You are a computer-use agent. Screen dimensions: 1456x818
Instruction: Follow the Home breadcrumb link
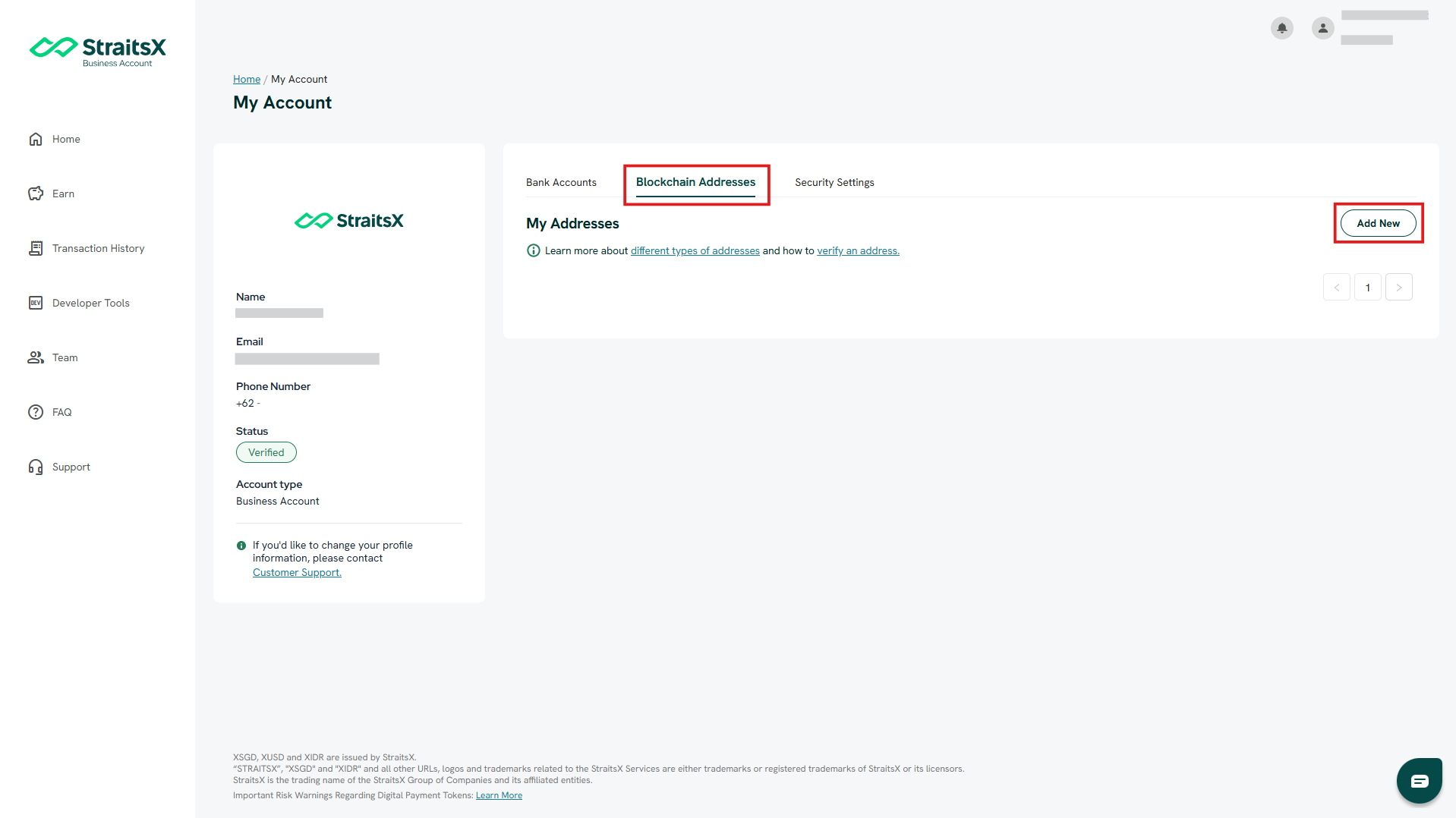[x=247, y=79]
